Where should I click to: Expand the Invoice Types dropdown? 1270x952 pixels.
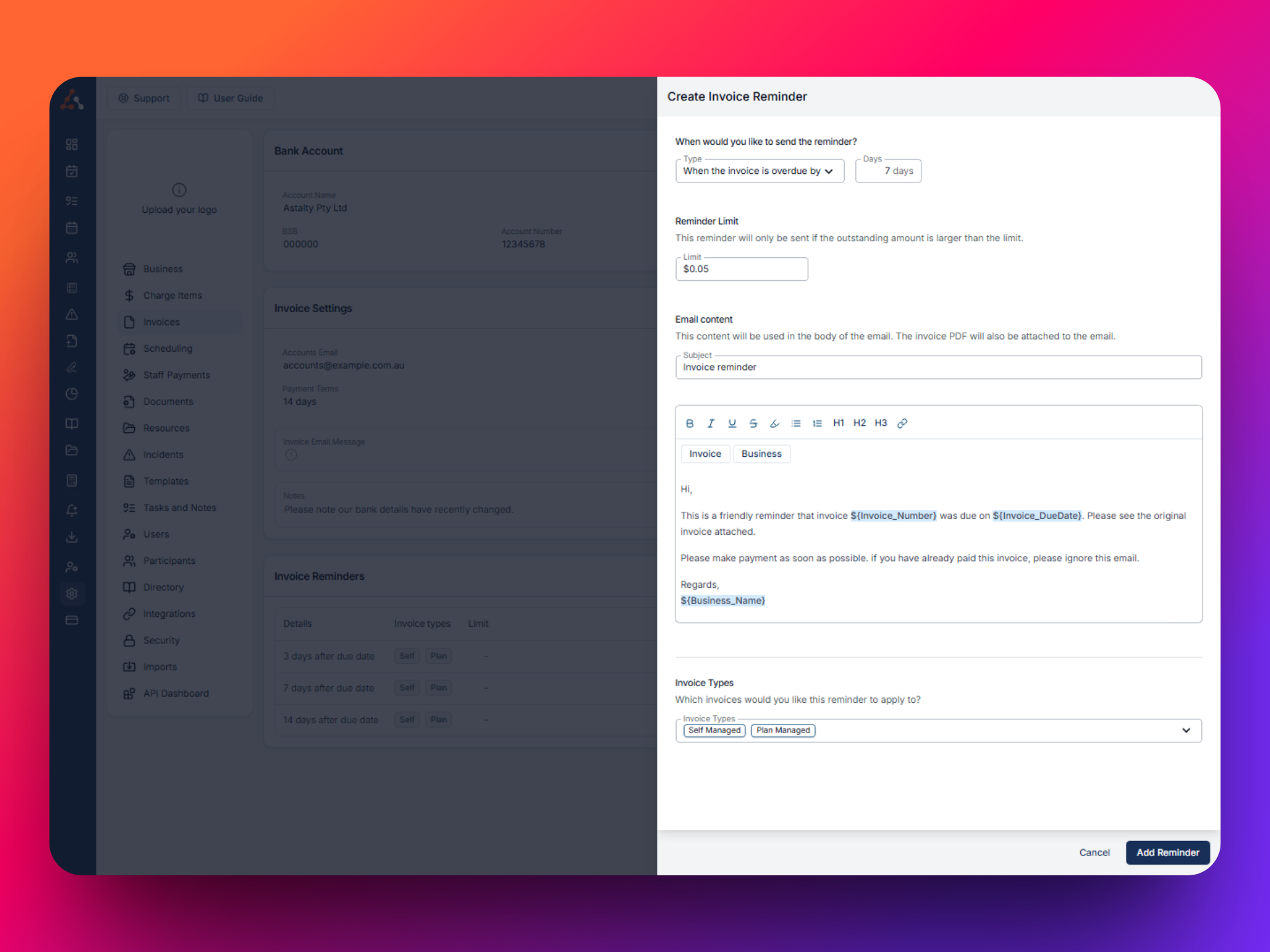click(1185, 731)
